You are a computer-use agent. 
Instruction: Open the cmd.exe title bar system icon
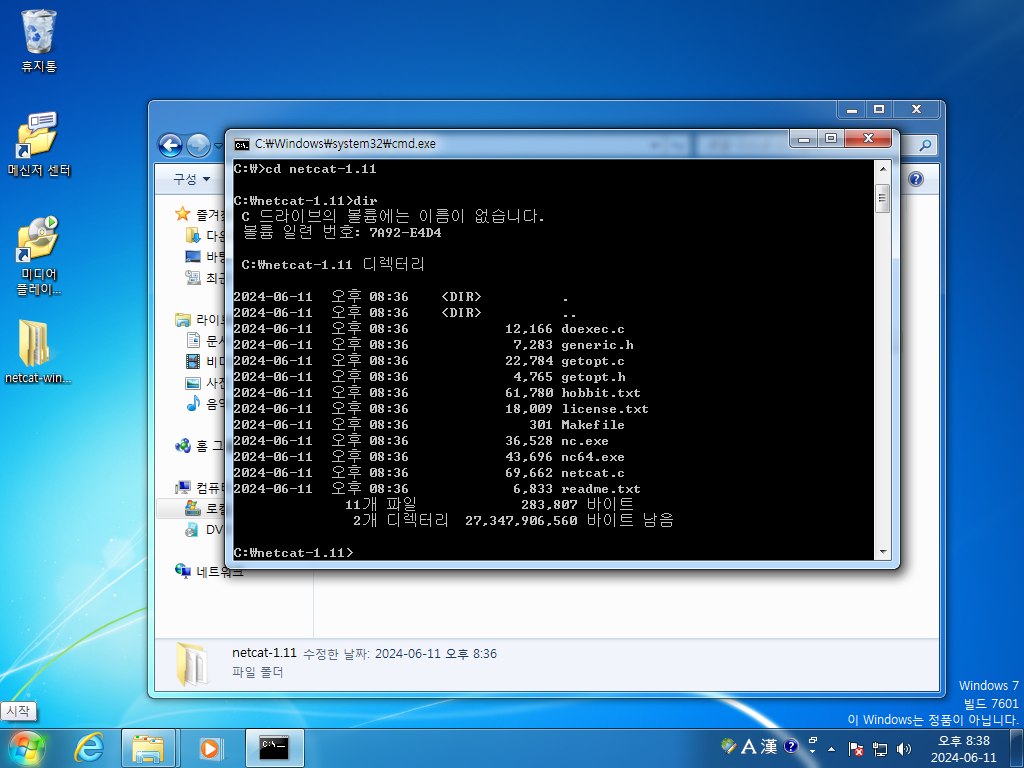tap(242, 144)
